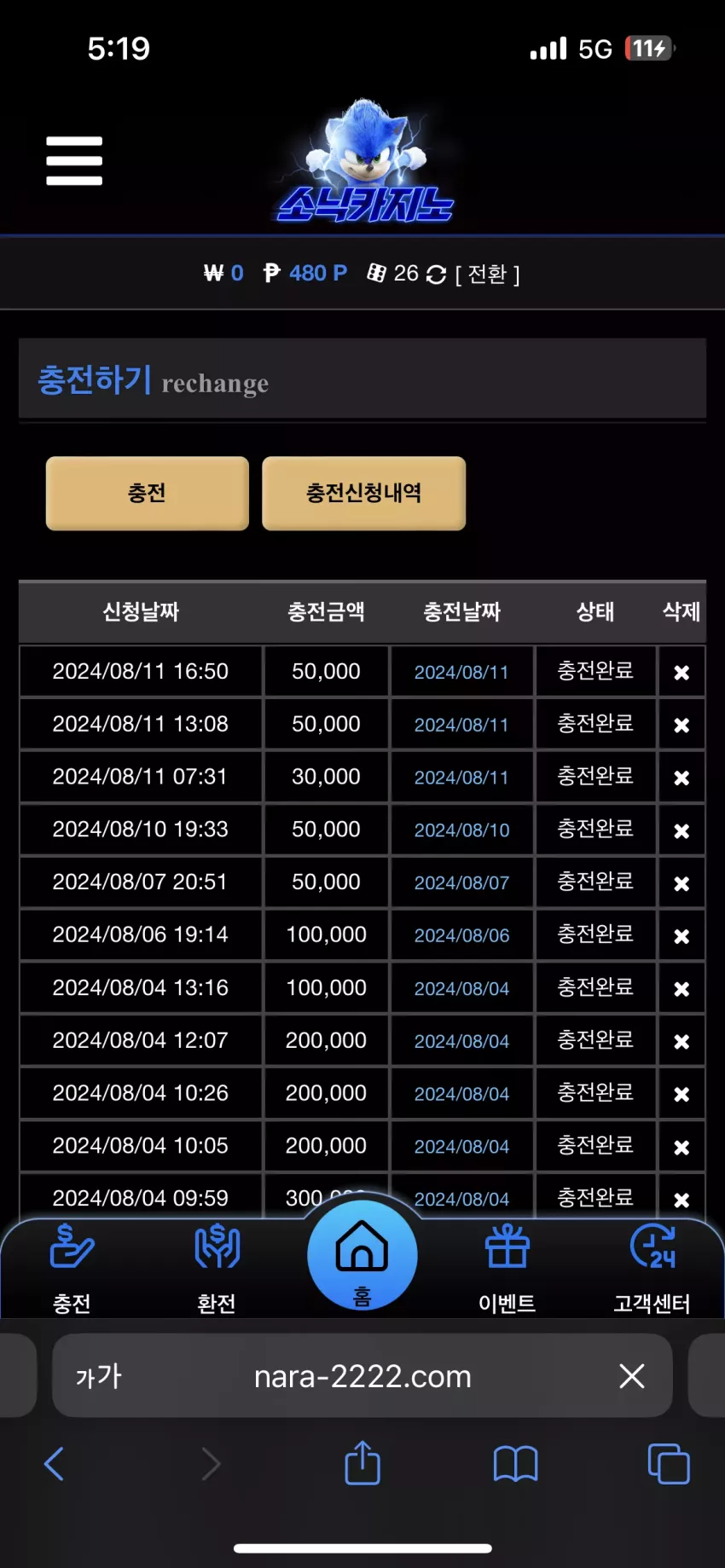725x1568 pixels.
Task: Switch to 충전신청내역 history tab
Action: pos(364,493)
